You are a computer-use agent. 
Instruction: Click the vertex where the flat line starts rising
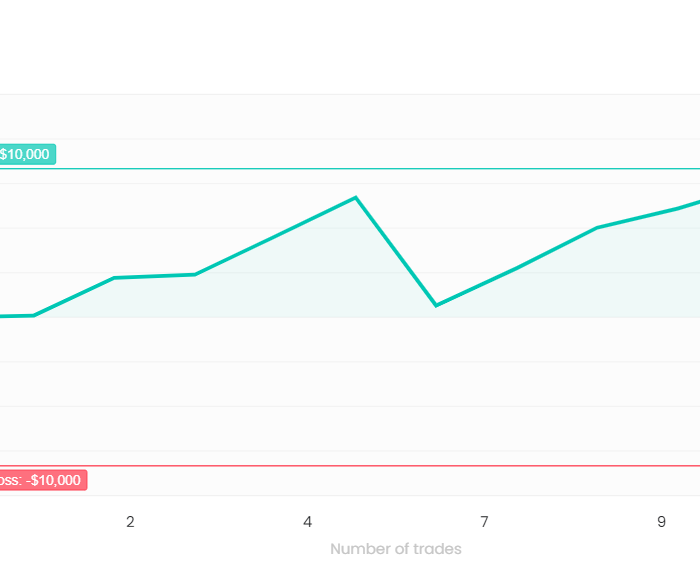tap(34, 316)
